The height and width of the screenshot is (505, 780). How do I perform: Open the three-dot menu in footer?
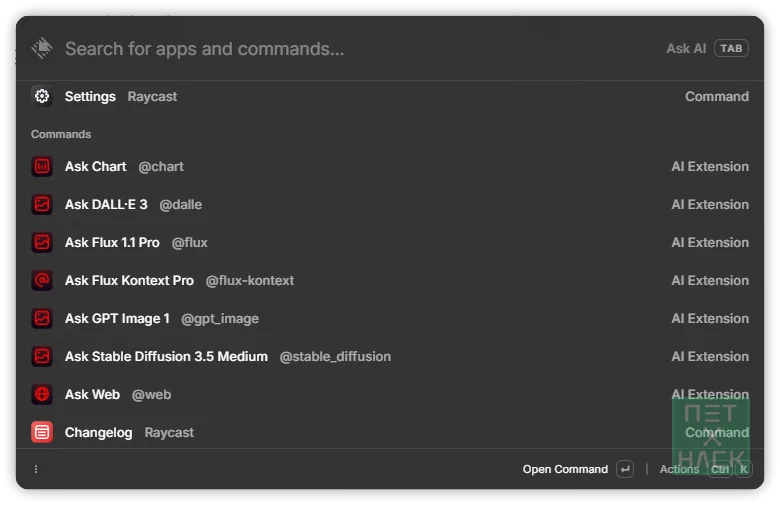tap(36, 469)
